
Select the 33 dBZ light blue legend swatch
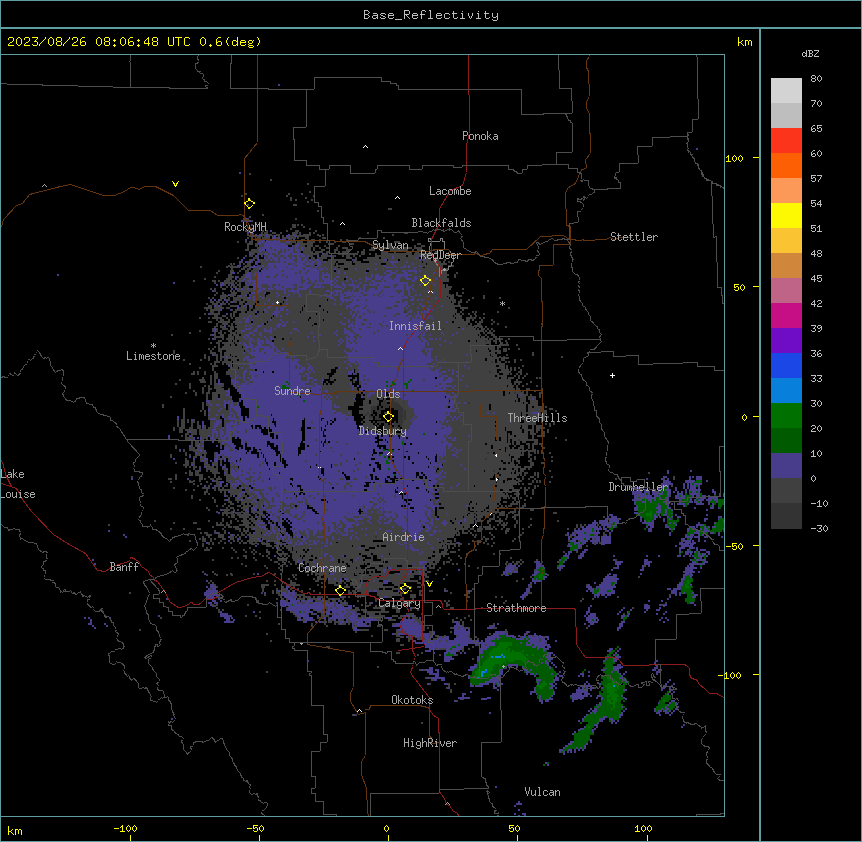tap(786, 391)
